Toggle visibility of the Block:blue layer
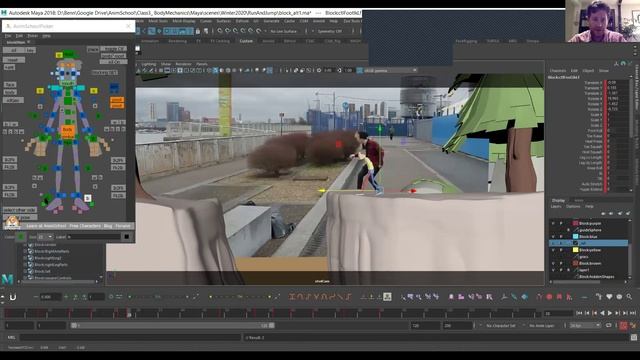Image resolution: width=640 pixels, height=360 pixels. [x=553, y=236]
